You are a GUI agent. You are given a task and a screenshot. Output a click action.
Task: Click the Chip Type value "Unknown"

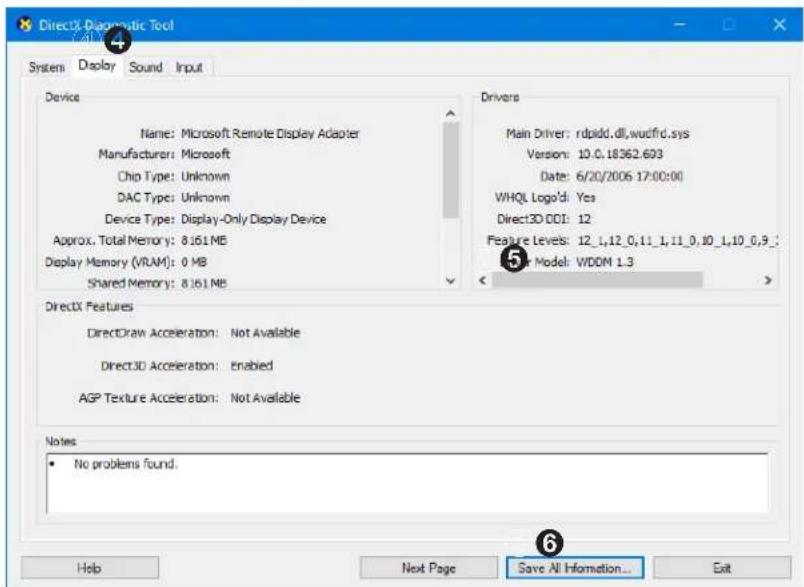[206, 176]
